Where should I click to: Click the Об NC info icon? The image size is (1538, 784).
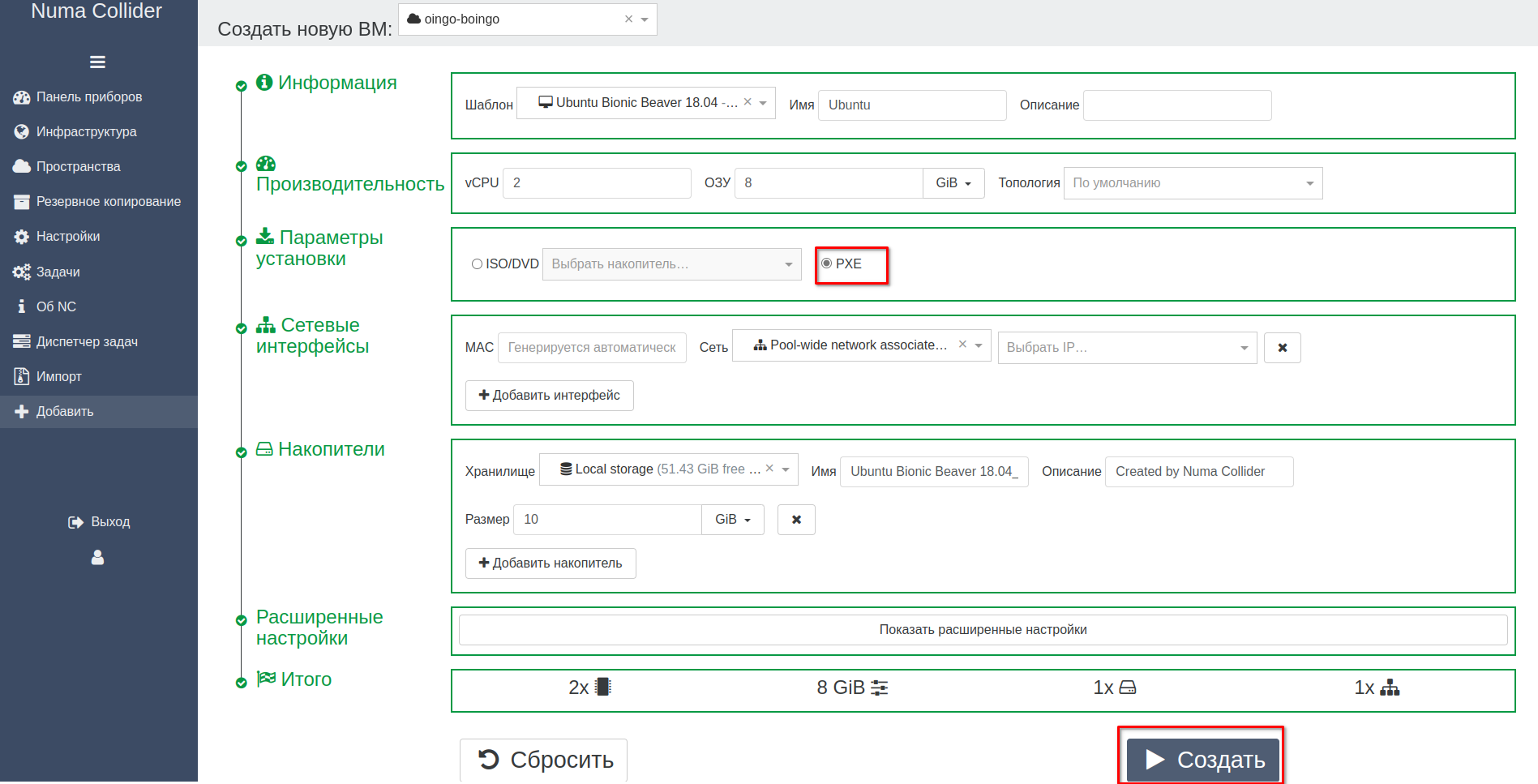pos(22,307)
